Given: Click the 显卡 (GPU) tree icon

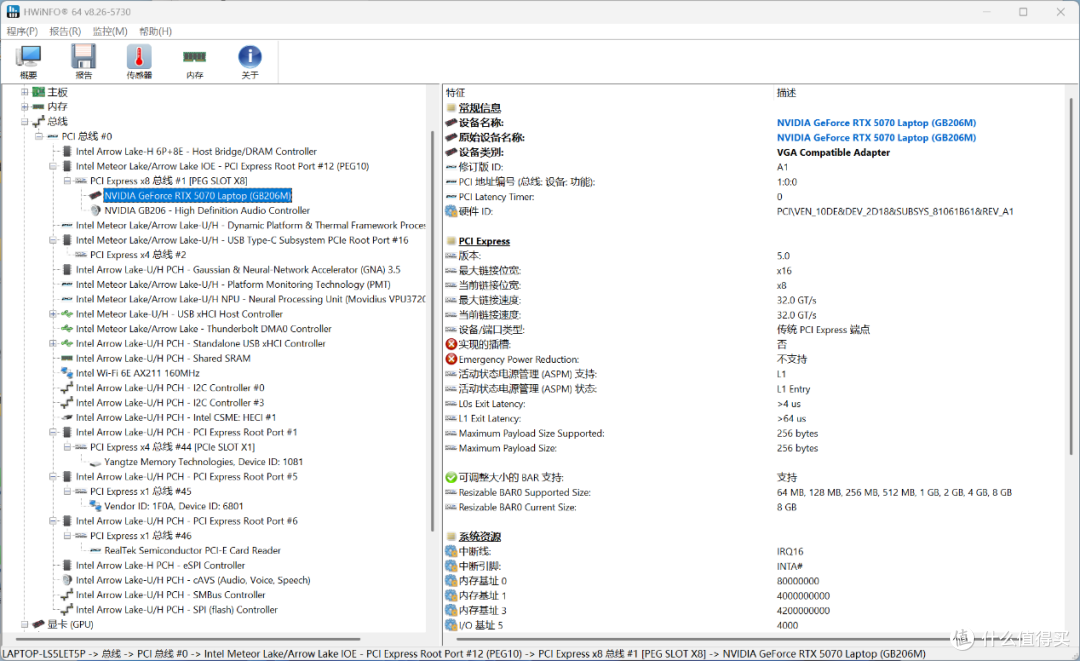Looking at the screenshot, I should click(x=39, y=625).
